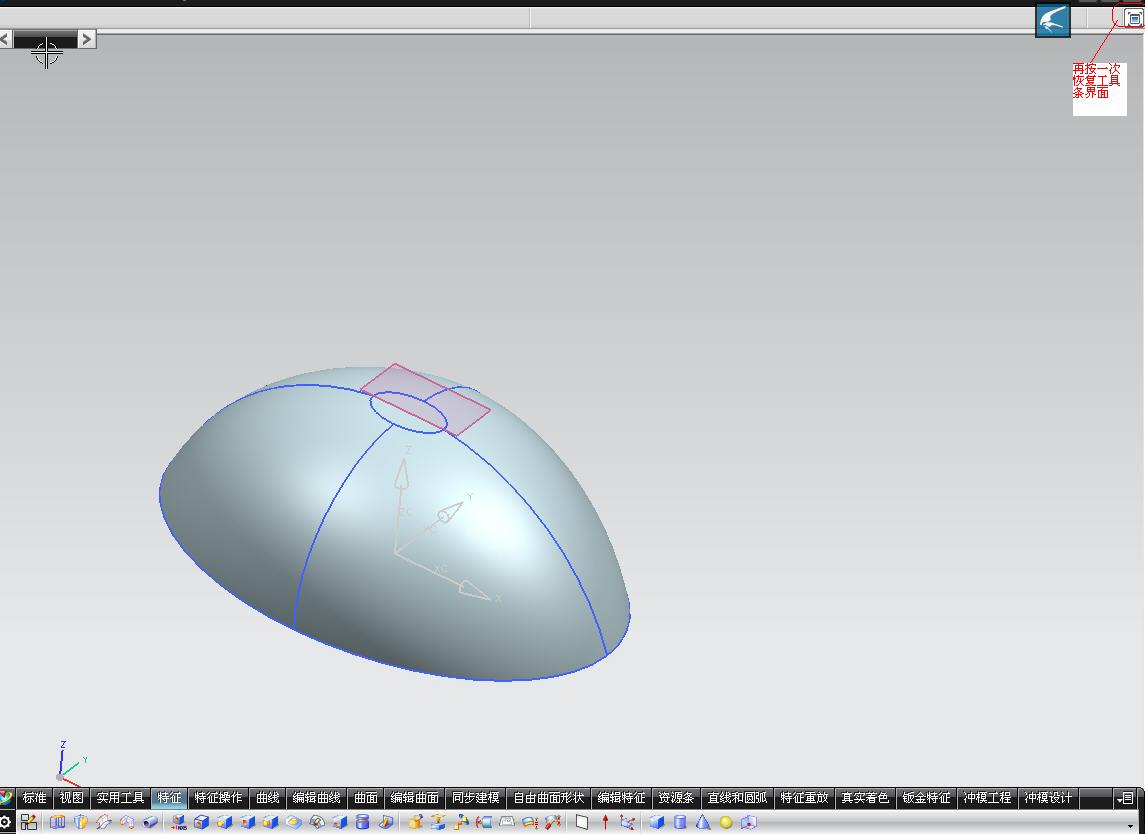Open the 冲模工程 tab
Screen dimensions: 1145x834
[x=987, y=797]
